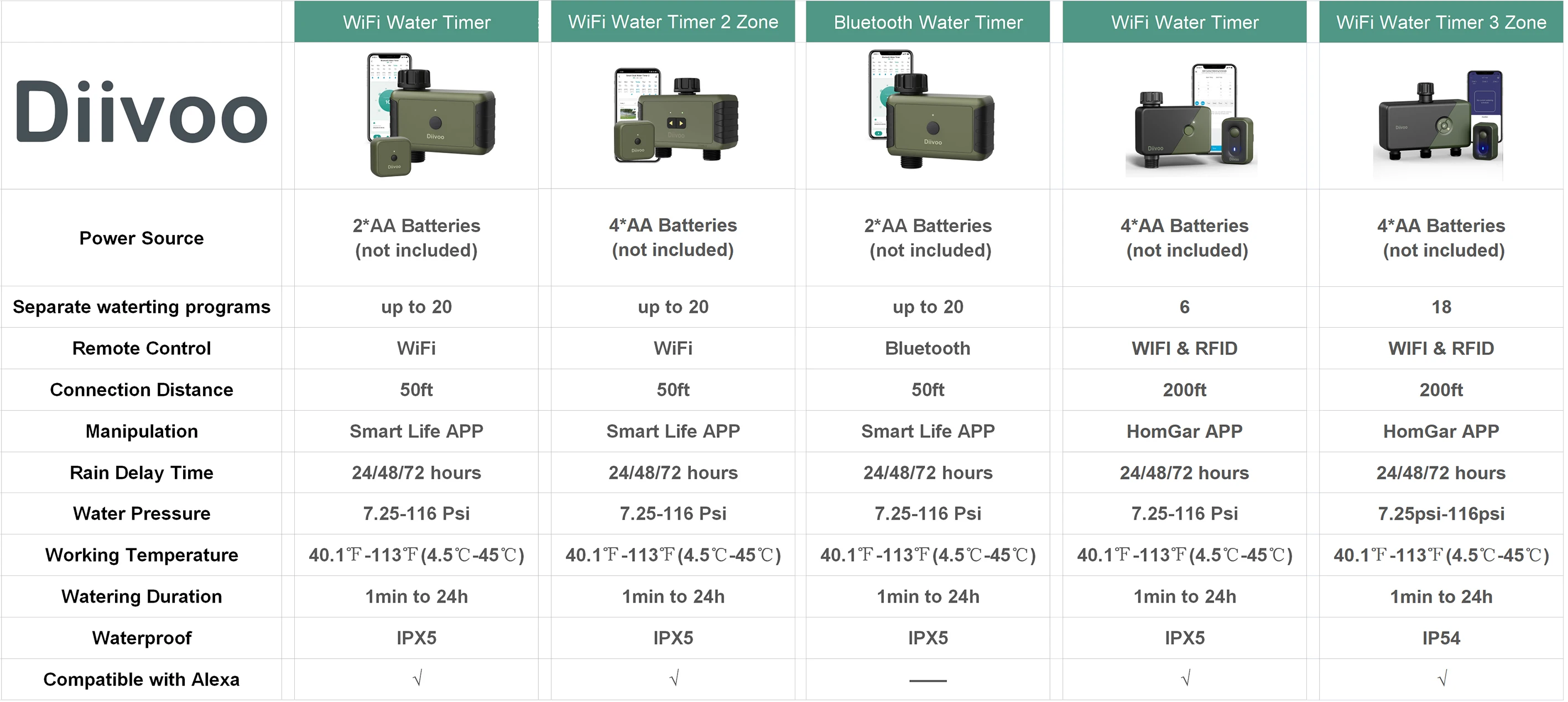The image size is (1568, 702).
Task: Click '4*AA Batteries' in the 2 Zone column
Action: (673, 226)
